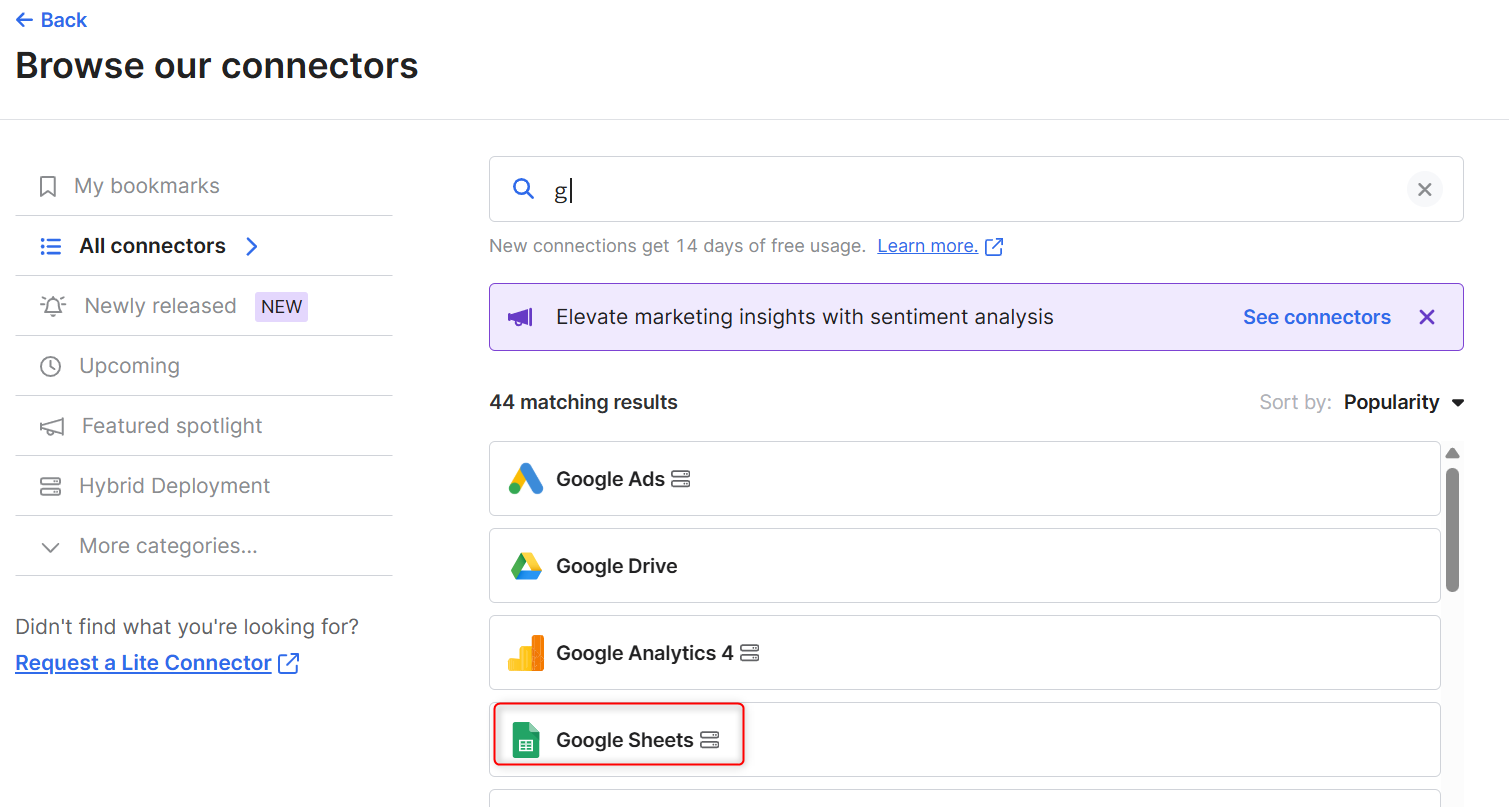Screen dimensions: 1509x807
Task: Click the search magnifier icon
Action: coord(523,189)
